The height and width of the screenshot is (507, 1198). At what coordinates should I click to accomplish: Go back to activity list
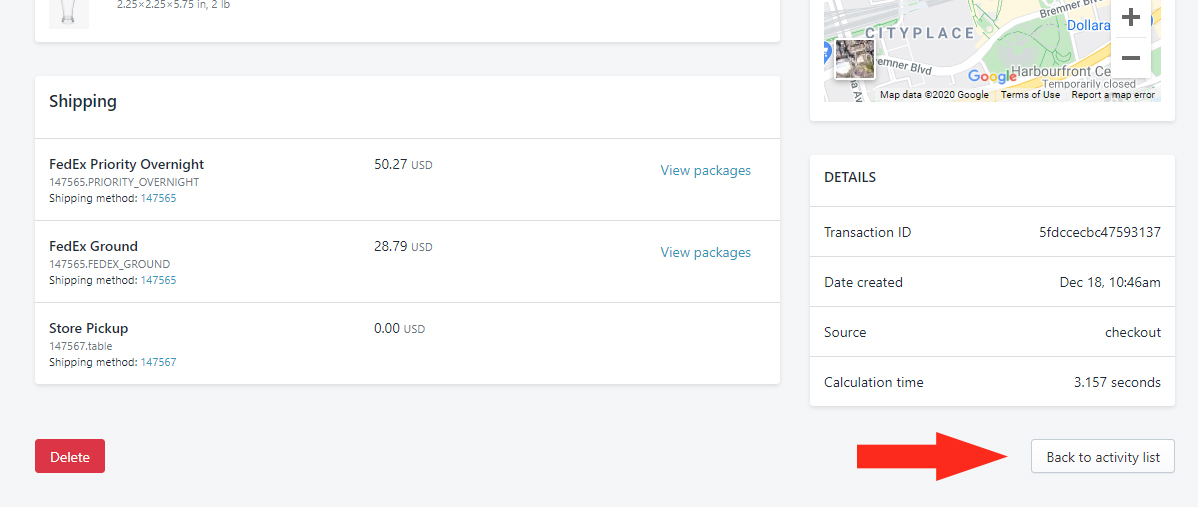click(1103, 457)
